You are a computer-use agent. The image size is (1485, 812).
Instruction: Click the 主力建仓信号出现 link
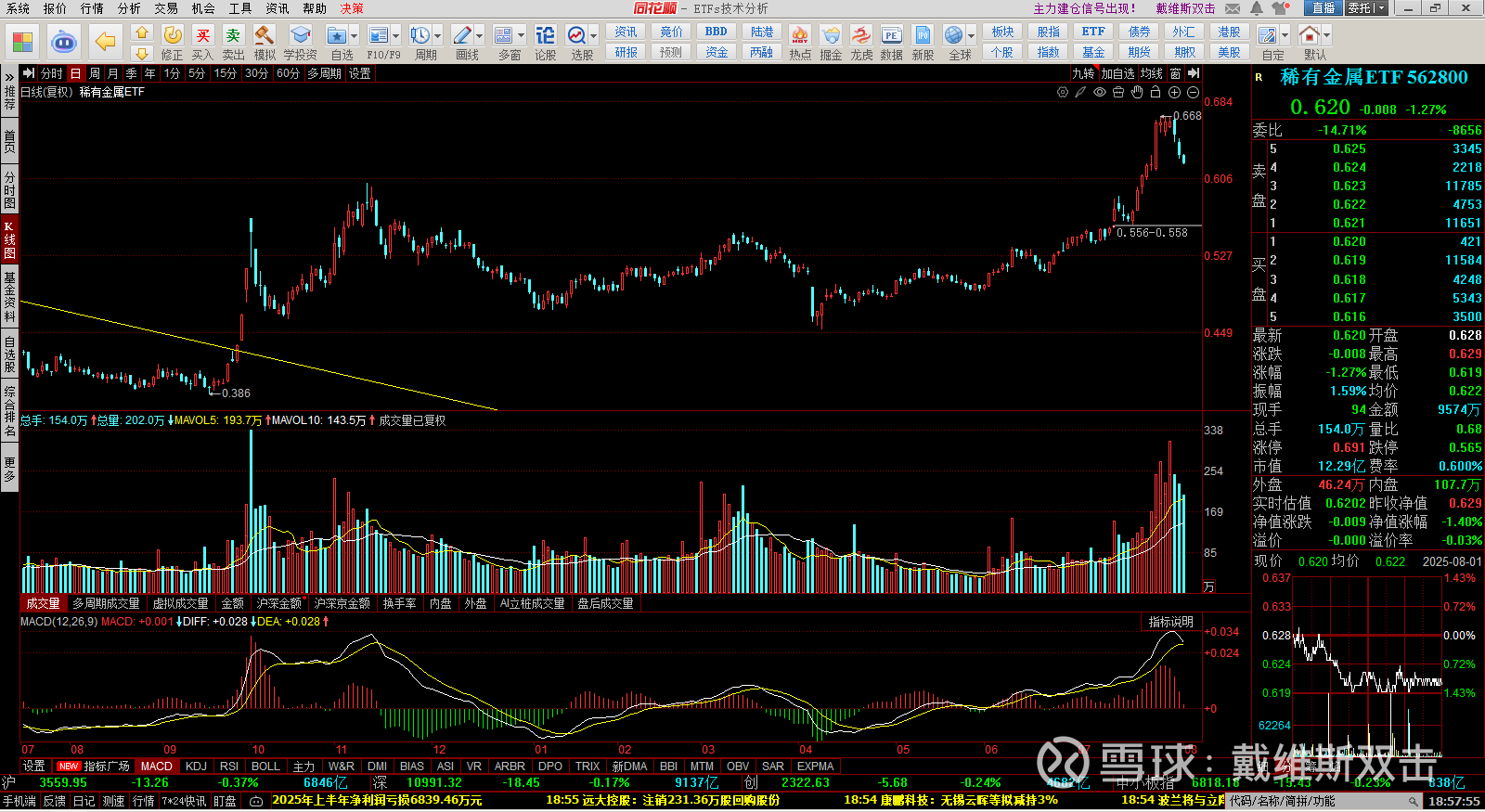(1084, 8)
